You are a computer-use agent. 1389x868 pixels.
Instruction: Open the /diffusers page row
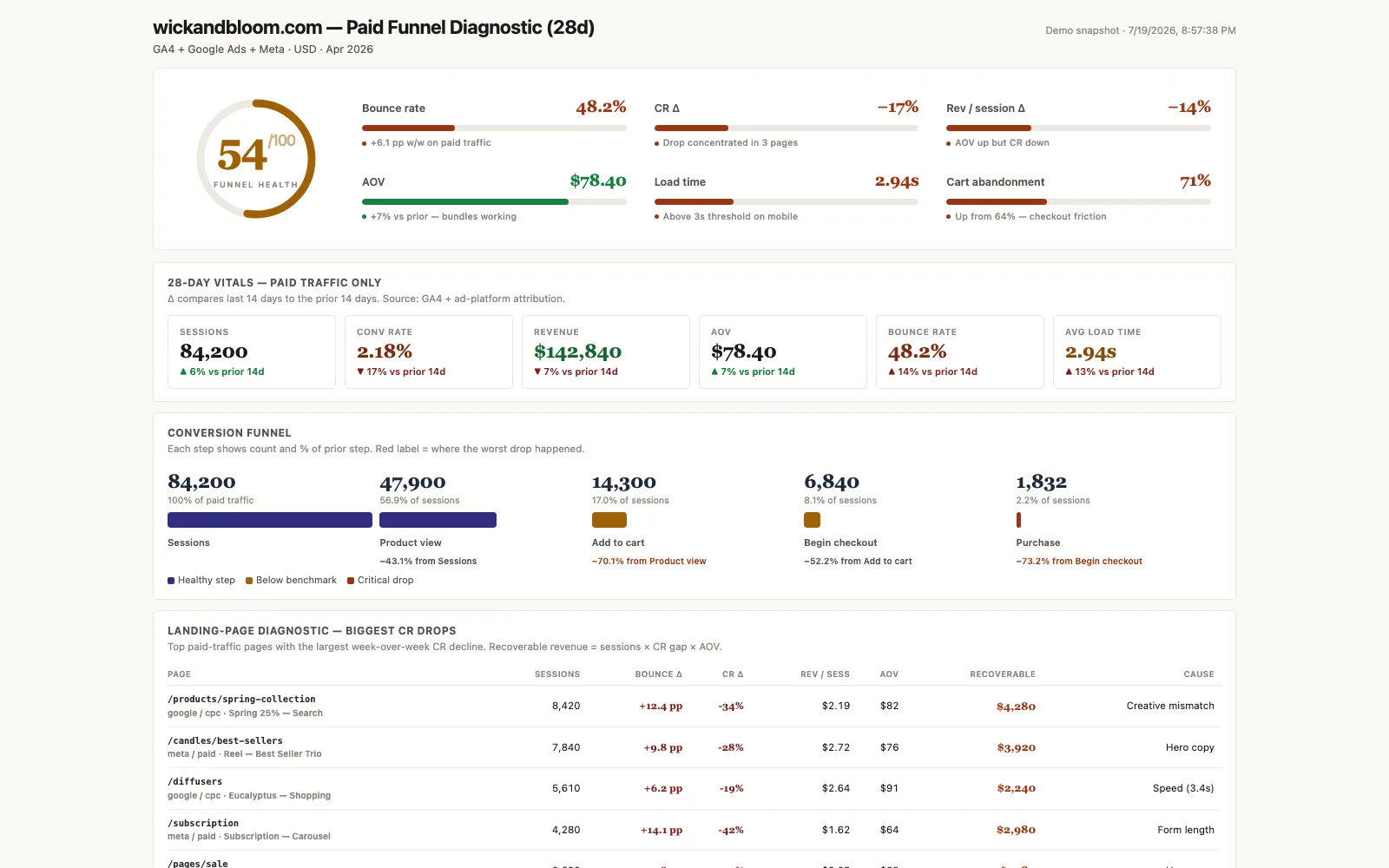[694, 788]
